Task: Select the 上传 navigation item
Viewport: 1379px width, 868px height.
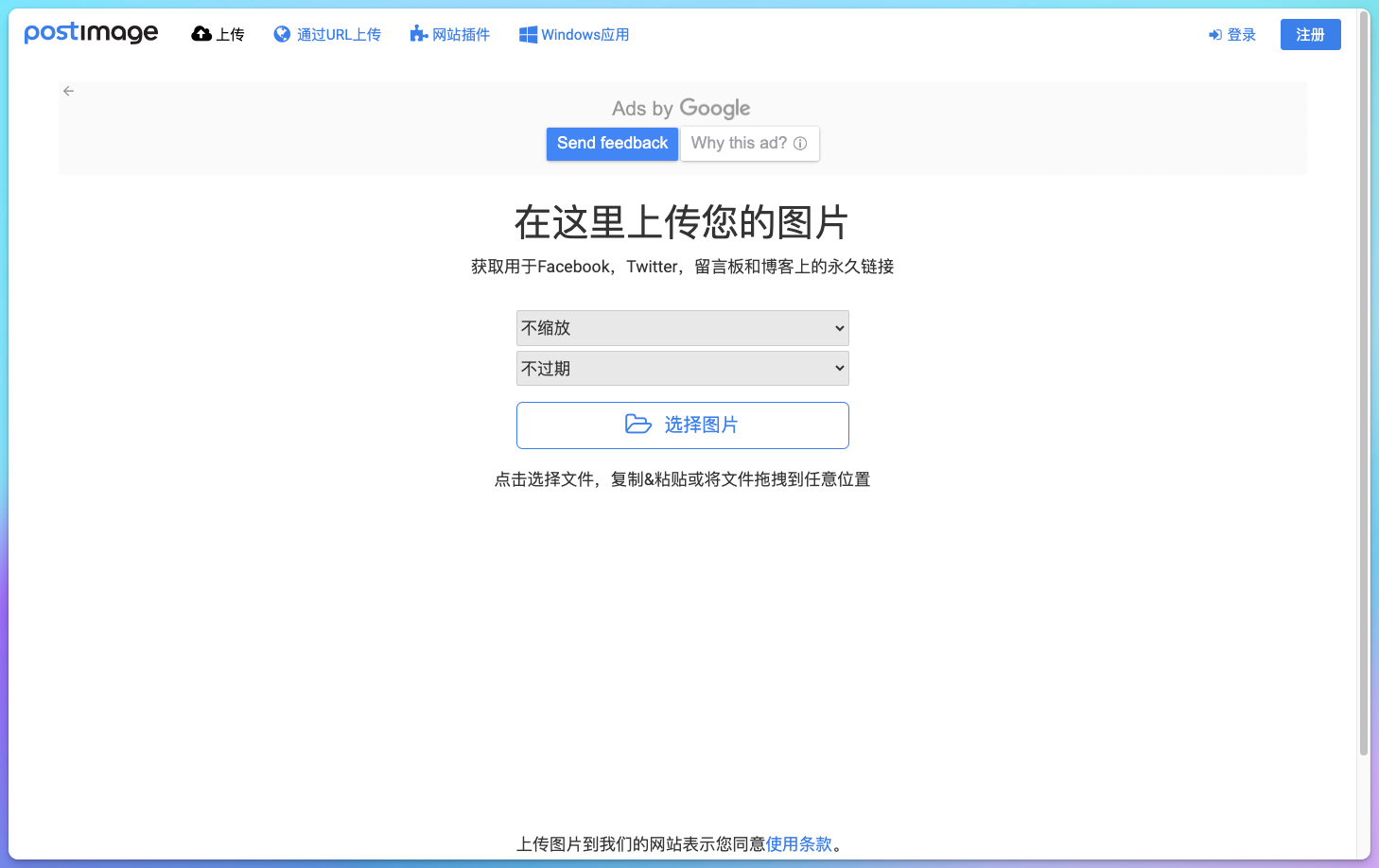Action: (229, 33)
